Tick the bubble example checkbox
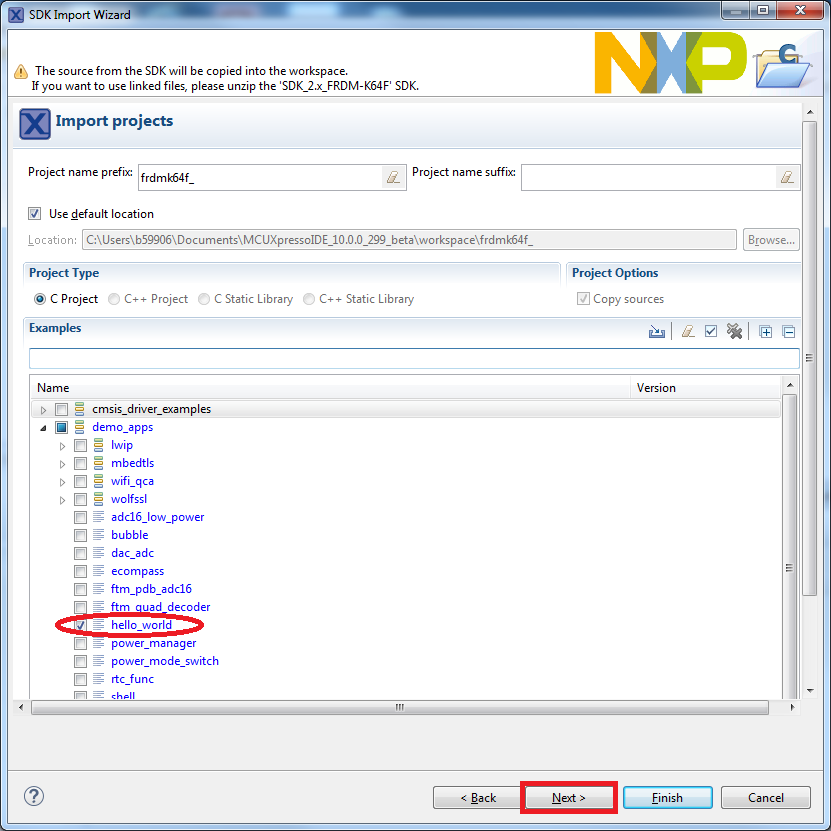831x831 pixels. (80, 535)
